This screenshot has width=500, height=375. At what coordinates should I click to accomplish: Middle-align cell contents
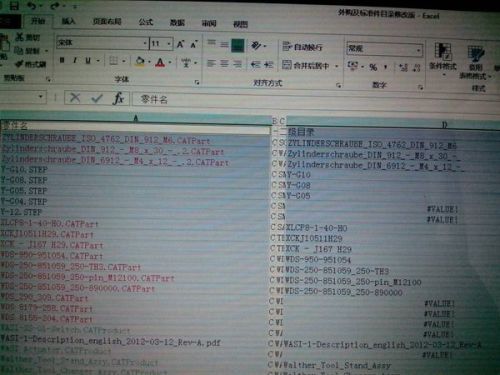(224, 44)
